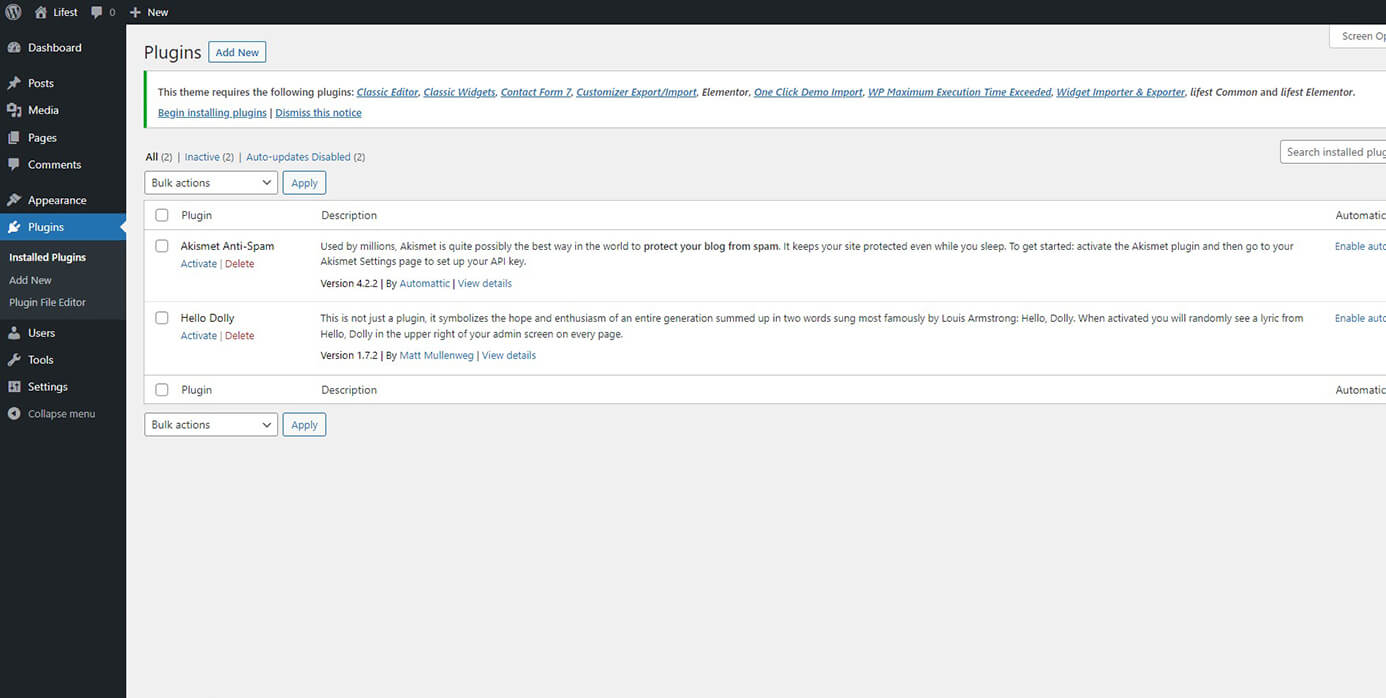The height and width of the screenshot is (698, 1386).
Task: Activate the Akismet Anti-Spam plugin
Action: 198,264
